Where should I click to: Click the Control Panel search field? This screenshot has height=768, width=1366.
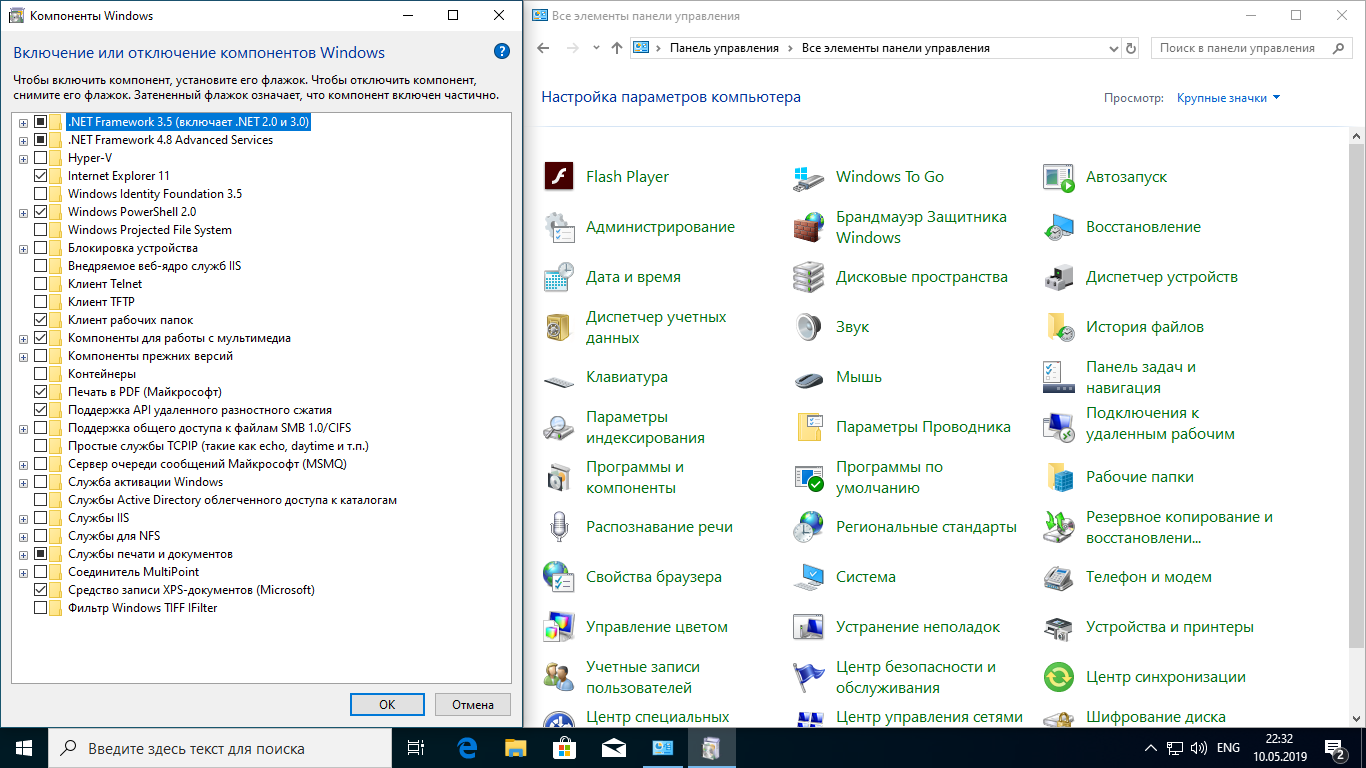(x=1250, y=48)
